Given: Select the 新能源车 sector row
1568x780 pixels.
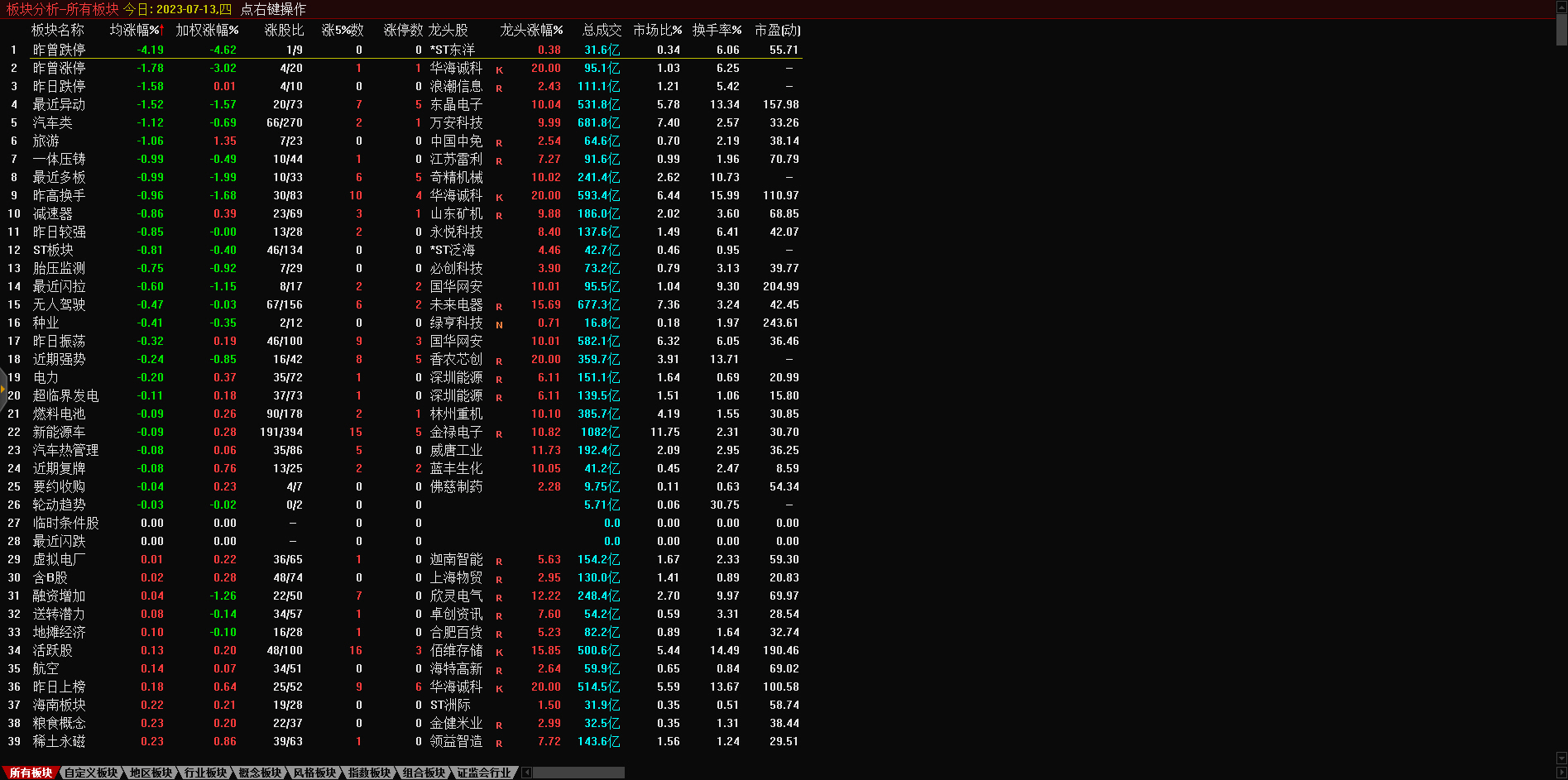Looking at the screenshot, I should pyautogui.click(x=59, y=432).
